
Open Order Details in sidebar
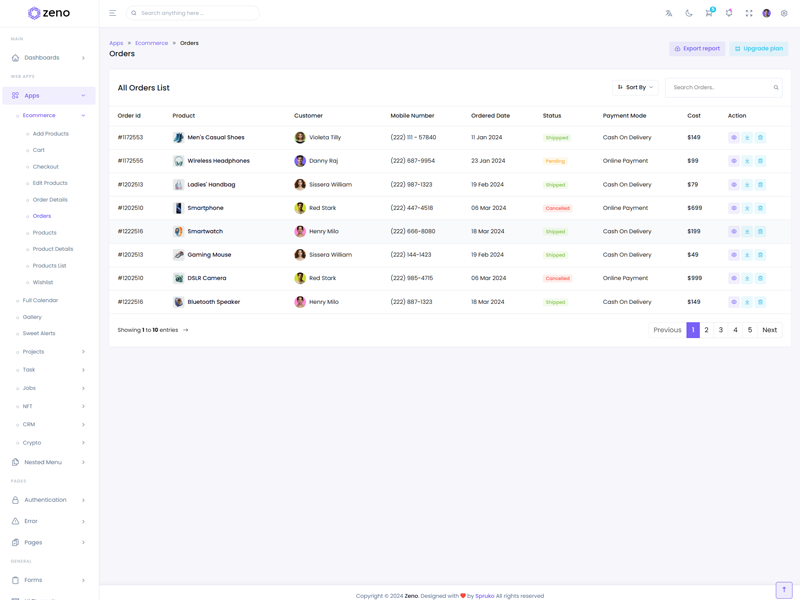pyautogui.click(x=50, y=200)
